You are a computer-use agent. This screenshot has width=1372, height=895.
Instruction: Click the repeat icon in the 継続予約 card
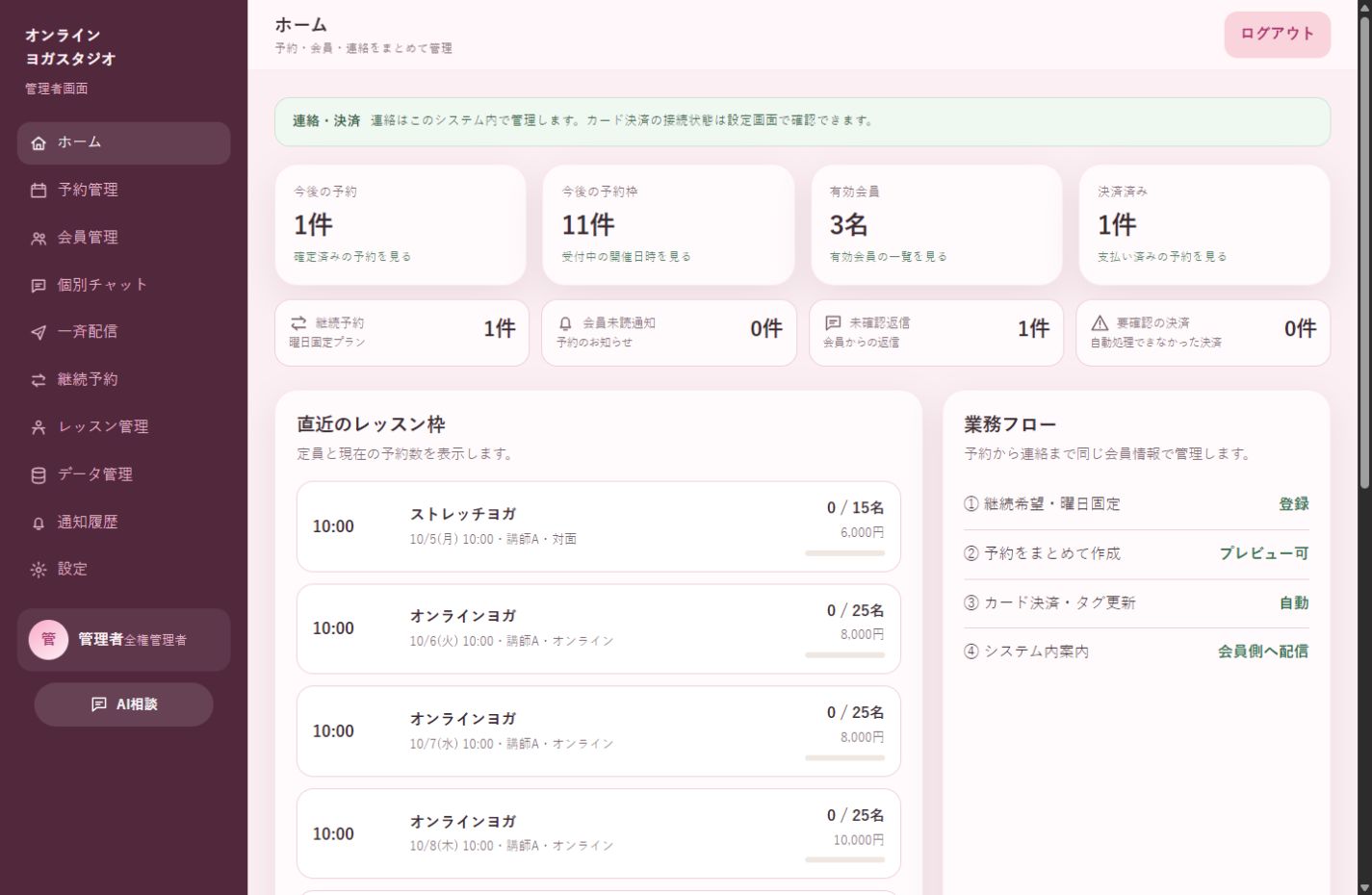[x=298, y=322]
